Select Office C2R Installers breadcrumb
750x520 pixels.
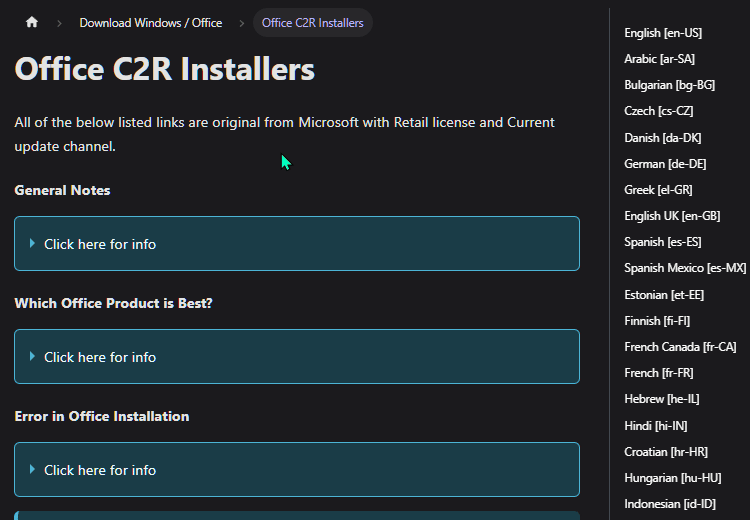point(312,23)
